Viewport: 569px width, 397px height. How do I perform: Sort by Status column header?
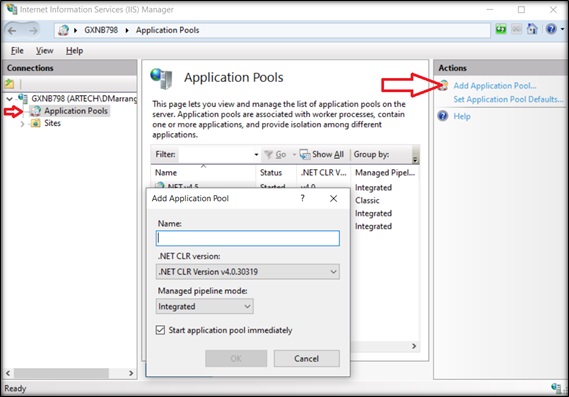click(x=276, y=173)
